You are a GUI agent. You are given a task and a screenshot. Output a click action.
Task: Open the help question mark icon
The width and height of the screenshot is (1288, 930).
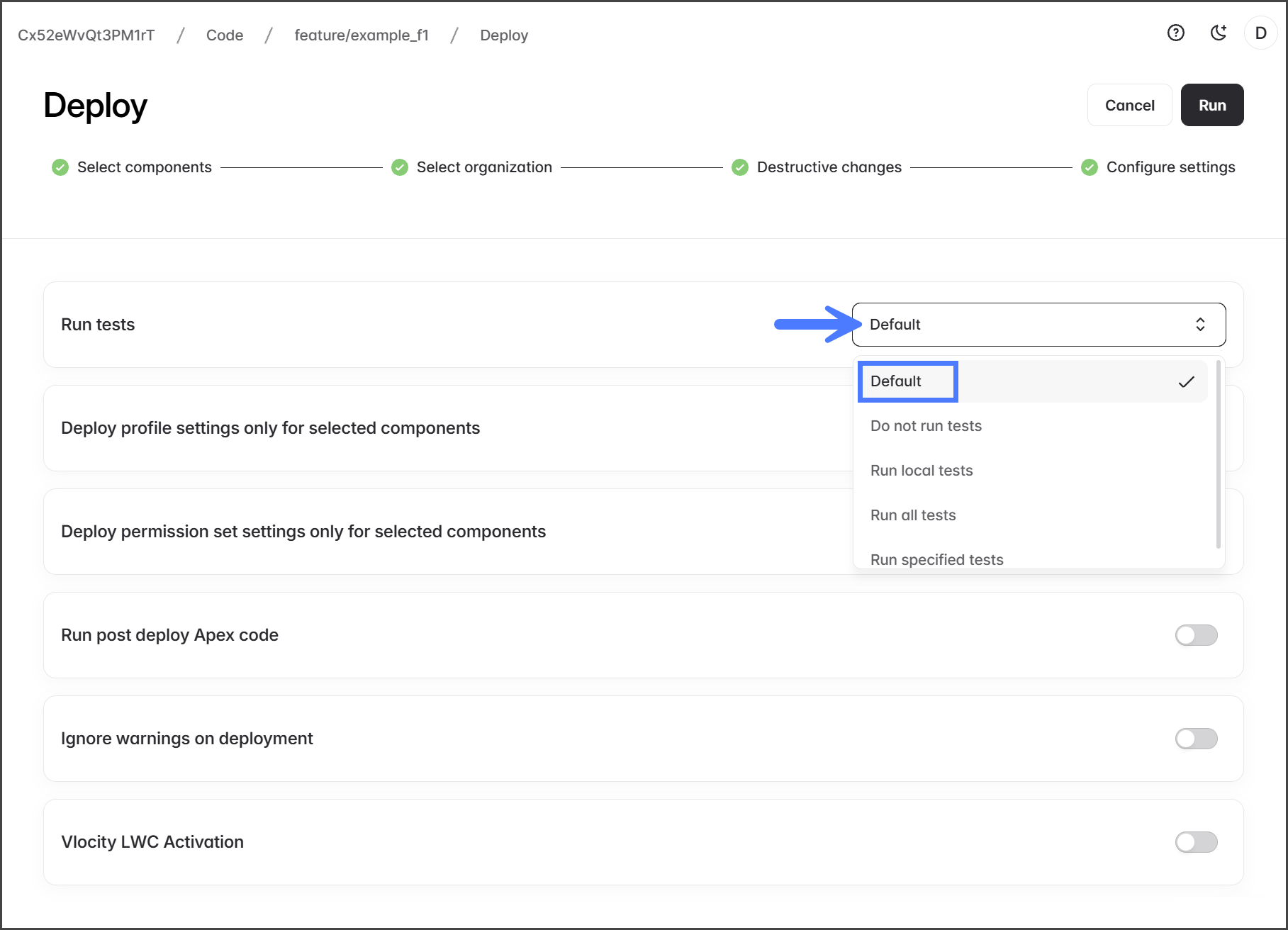(x=1175, y=33)
